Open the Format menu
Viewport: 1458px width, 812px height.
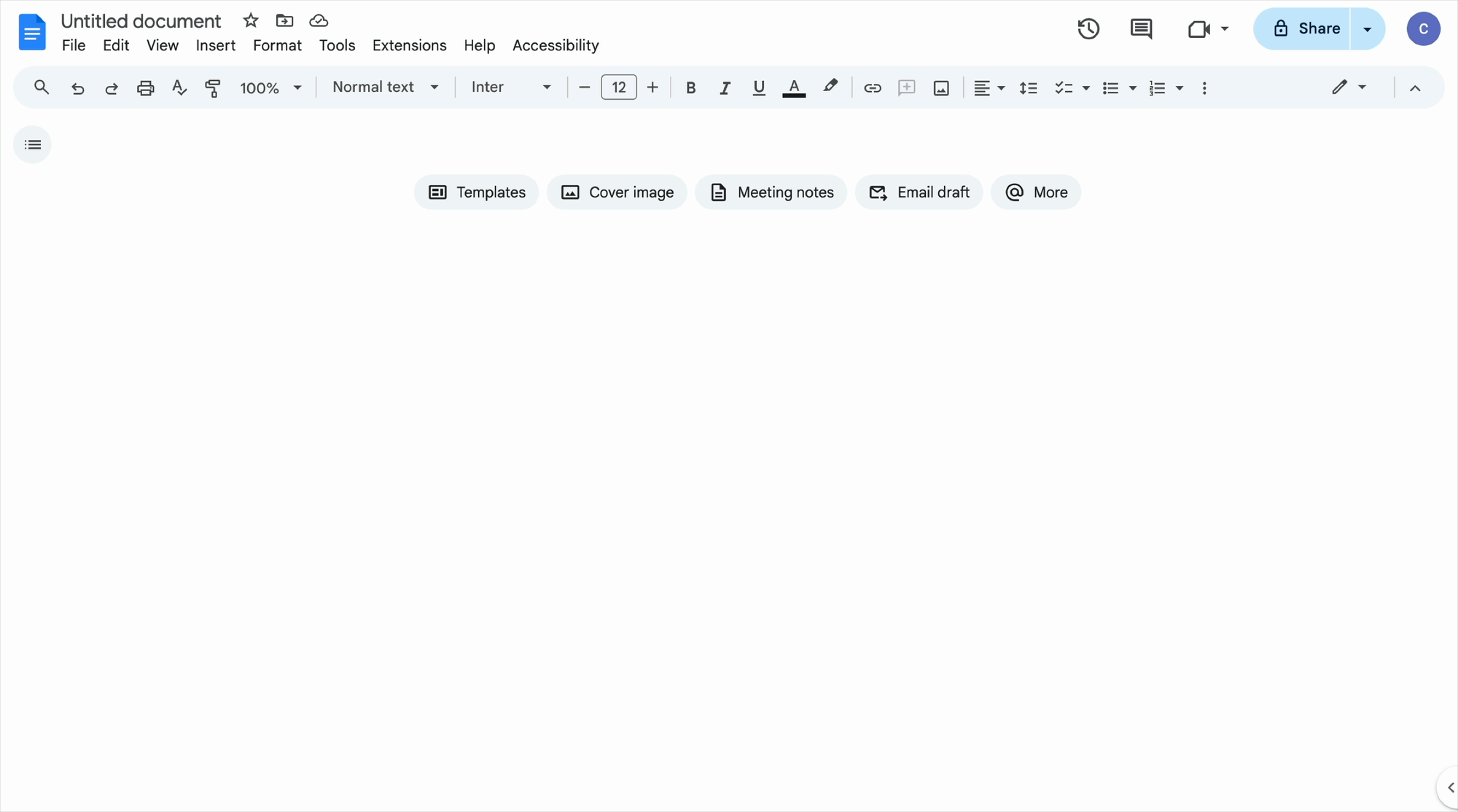tap(276, 45)
